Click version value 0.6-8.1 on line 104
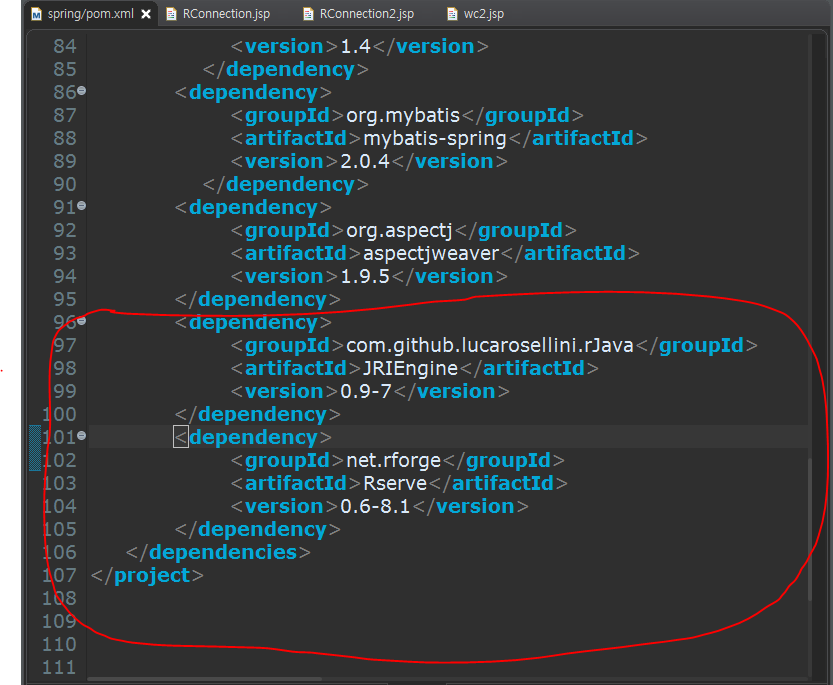Screen dimensions: 833x685 [375, 506]
